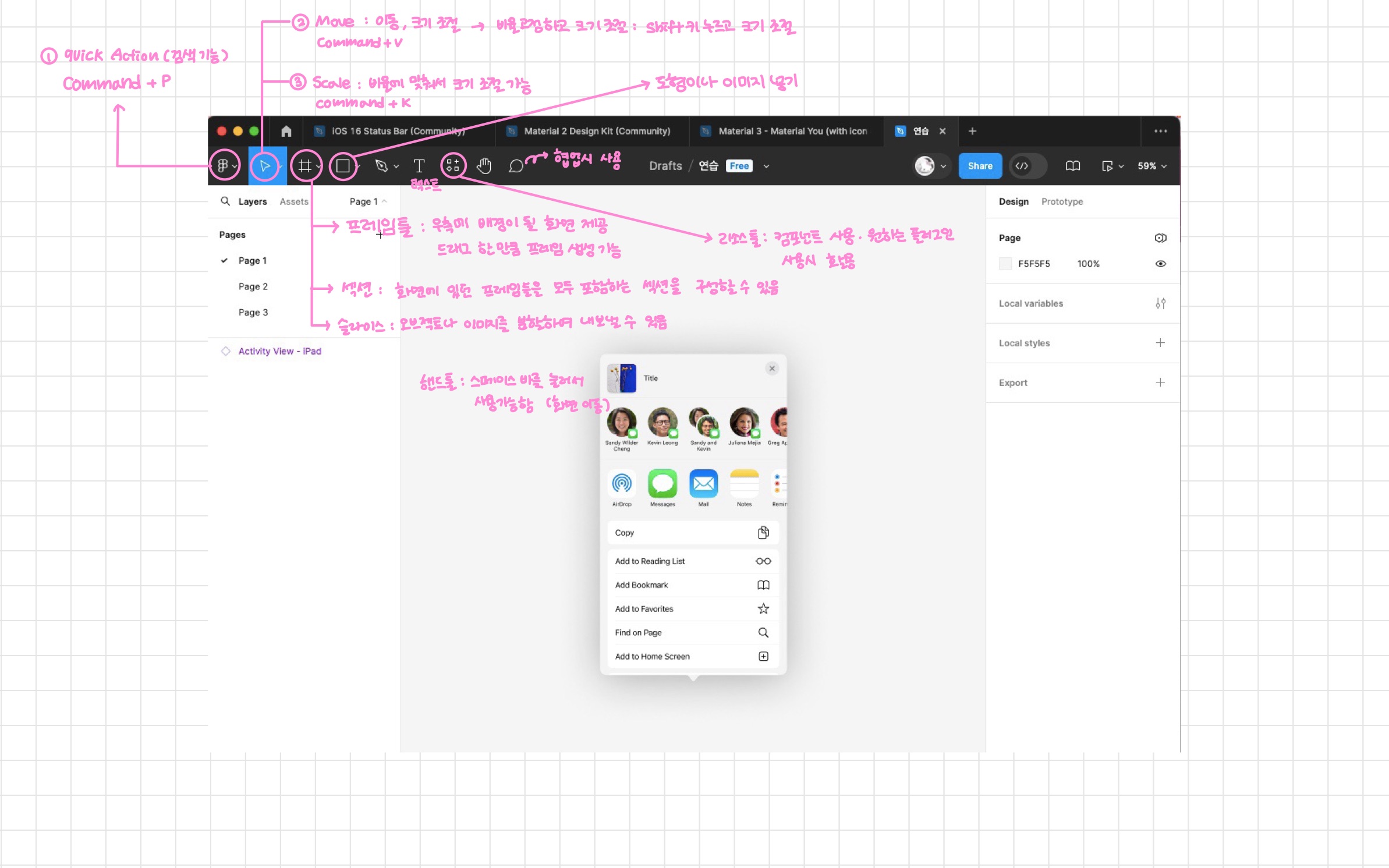The height and width of the screenshot is (868, 1389).
Task: Click the share sheet title thumbnail
Action: pos(622,378)
